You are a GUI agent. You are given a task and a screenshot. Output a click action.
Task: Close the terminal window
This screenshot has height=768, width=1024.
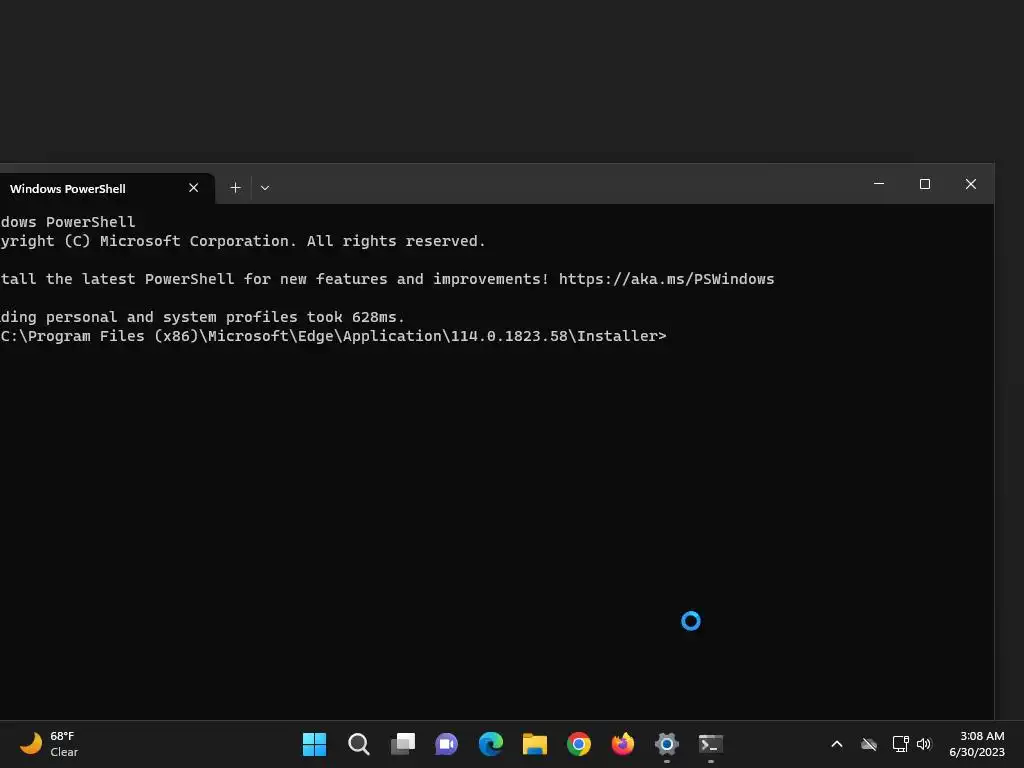click(x=971, y=184)
